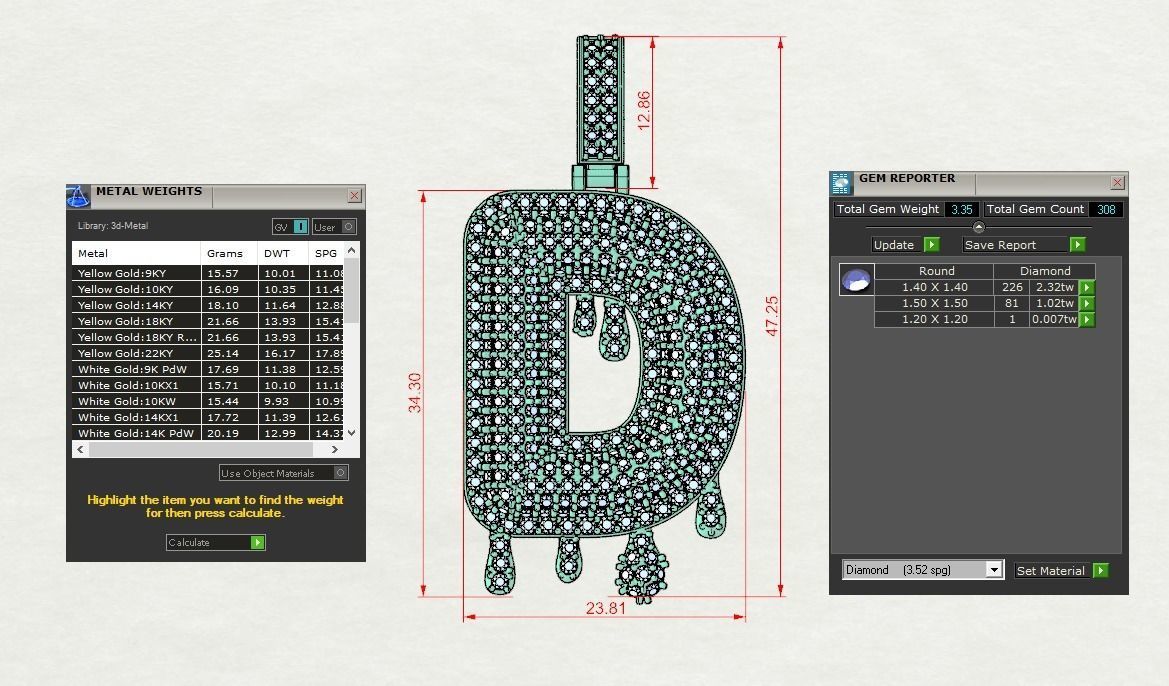Click the Gem Reporter panel header icon
The width and height of the screenshot is (1169, 686).
(841, 183)
